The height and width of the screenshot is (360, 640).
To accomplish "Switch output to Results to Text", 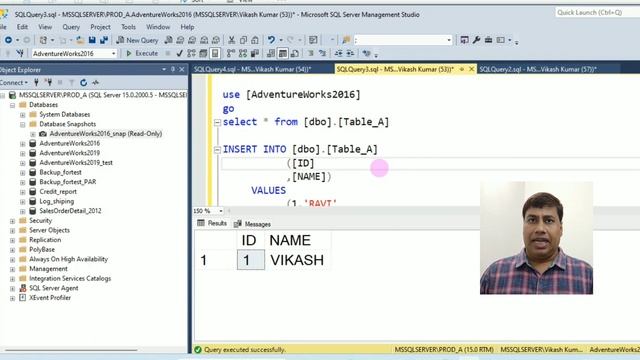I will (x=271, y=53).
